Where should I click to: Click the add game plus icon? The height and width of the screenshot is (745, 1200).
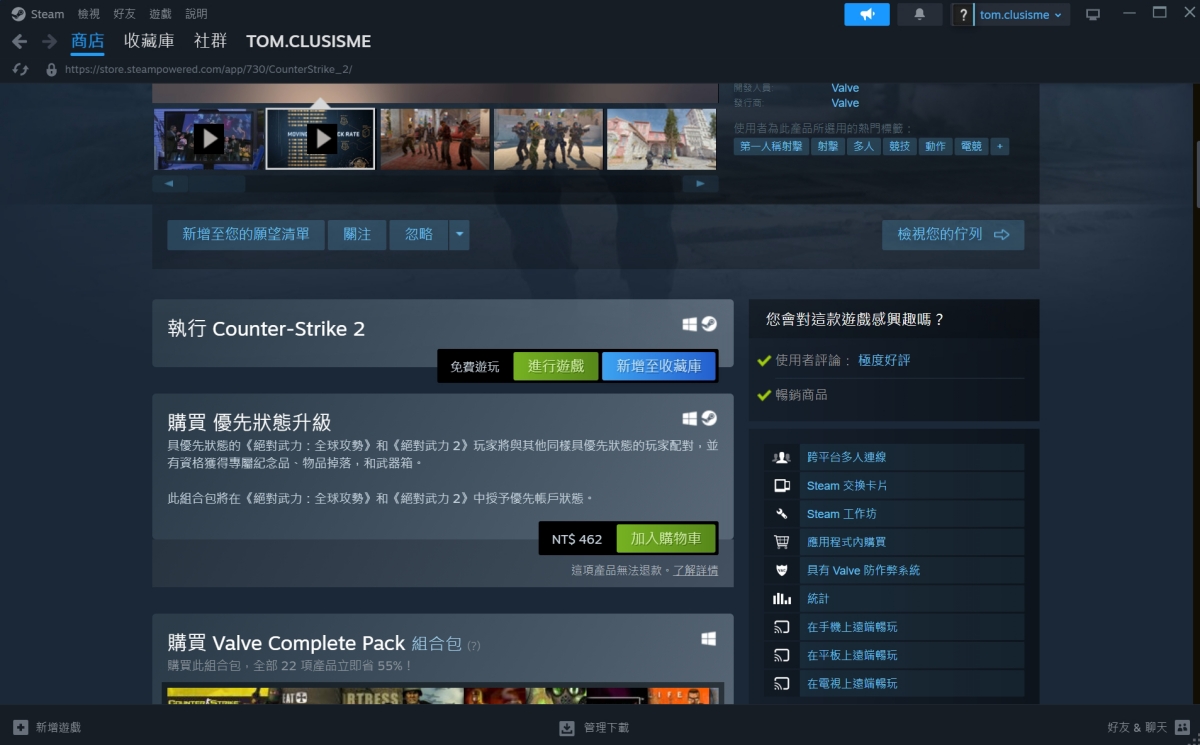point(20,727)
